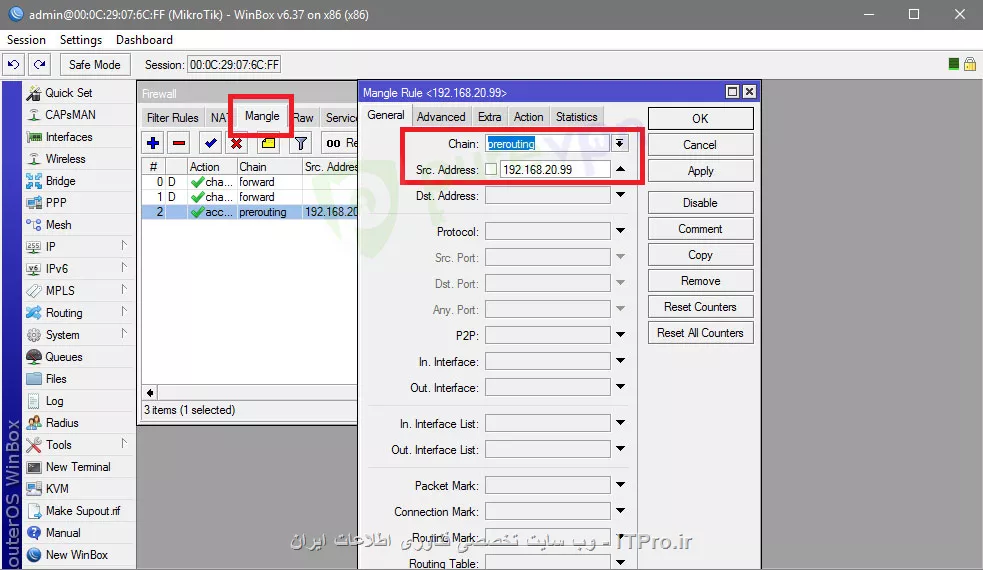Expand the Dst. Address field
This screenshot has width=983, height=570.
(620, 195)
